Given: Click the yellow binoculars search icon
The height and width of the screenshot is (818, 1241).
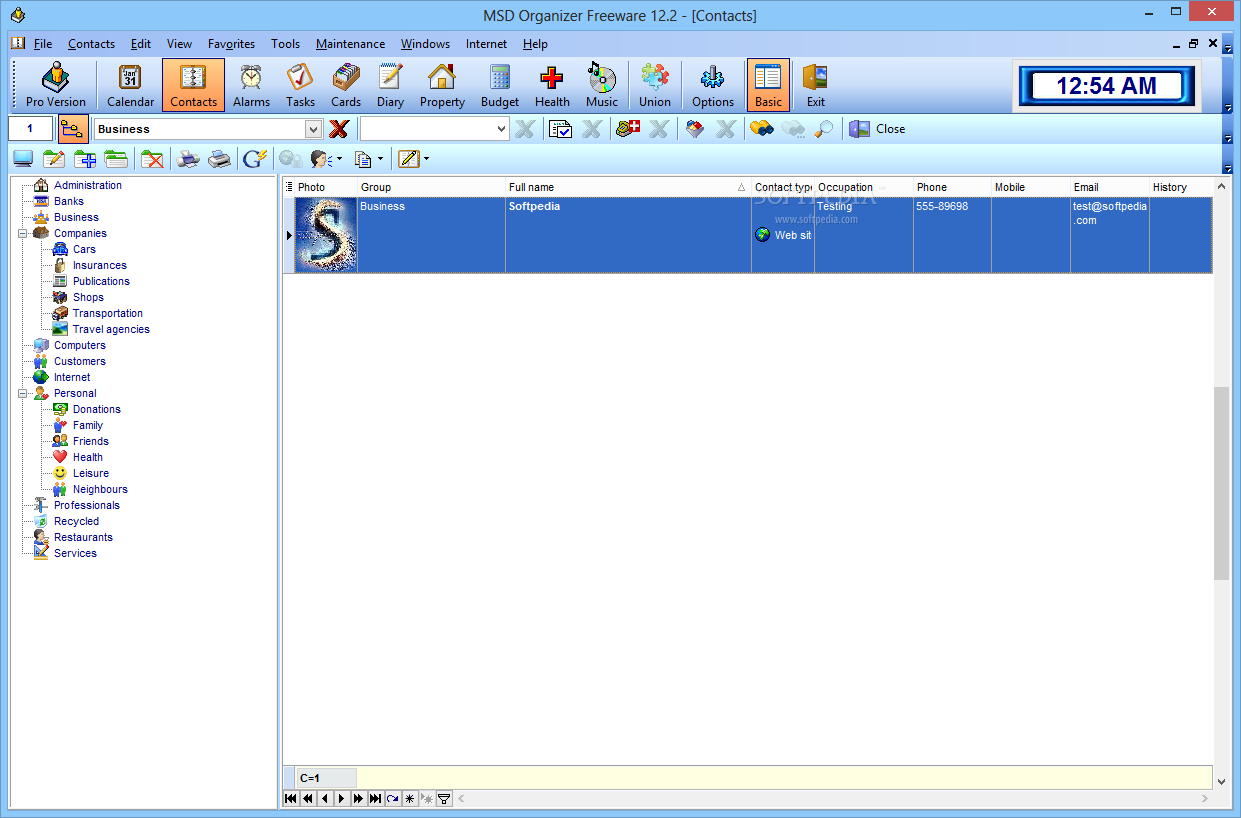Looking at the screenshot, I should [x=762, y=129].
